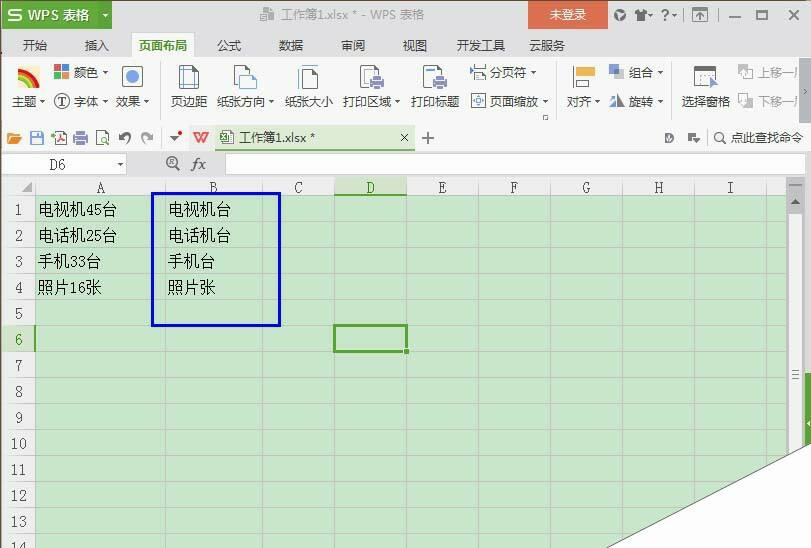Open the 组合 group menu
Image resolution: width=811 pixels, height=548 pixels.
(636, 72)
